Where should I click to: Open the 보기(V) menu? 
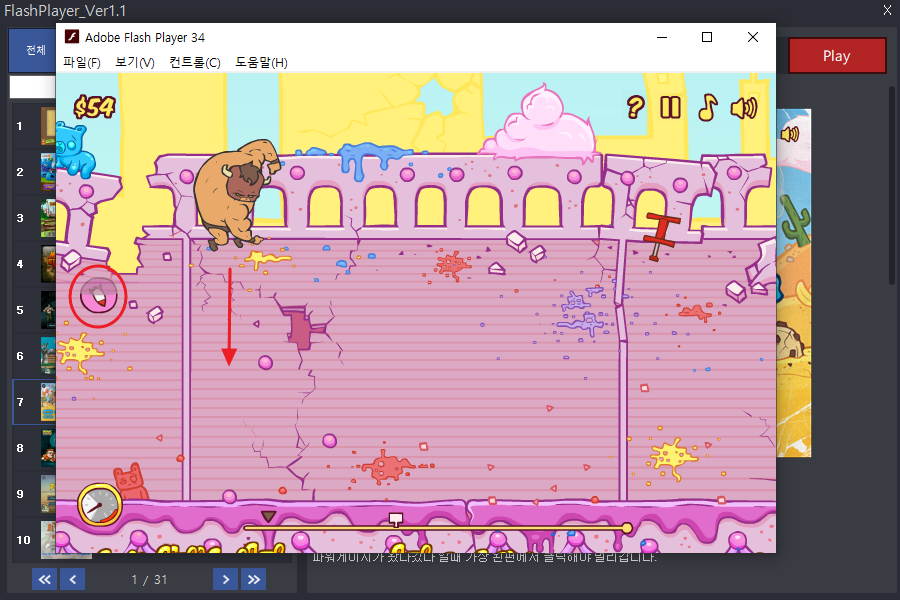[135, 62]
